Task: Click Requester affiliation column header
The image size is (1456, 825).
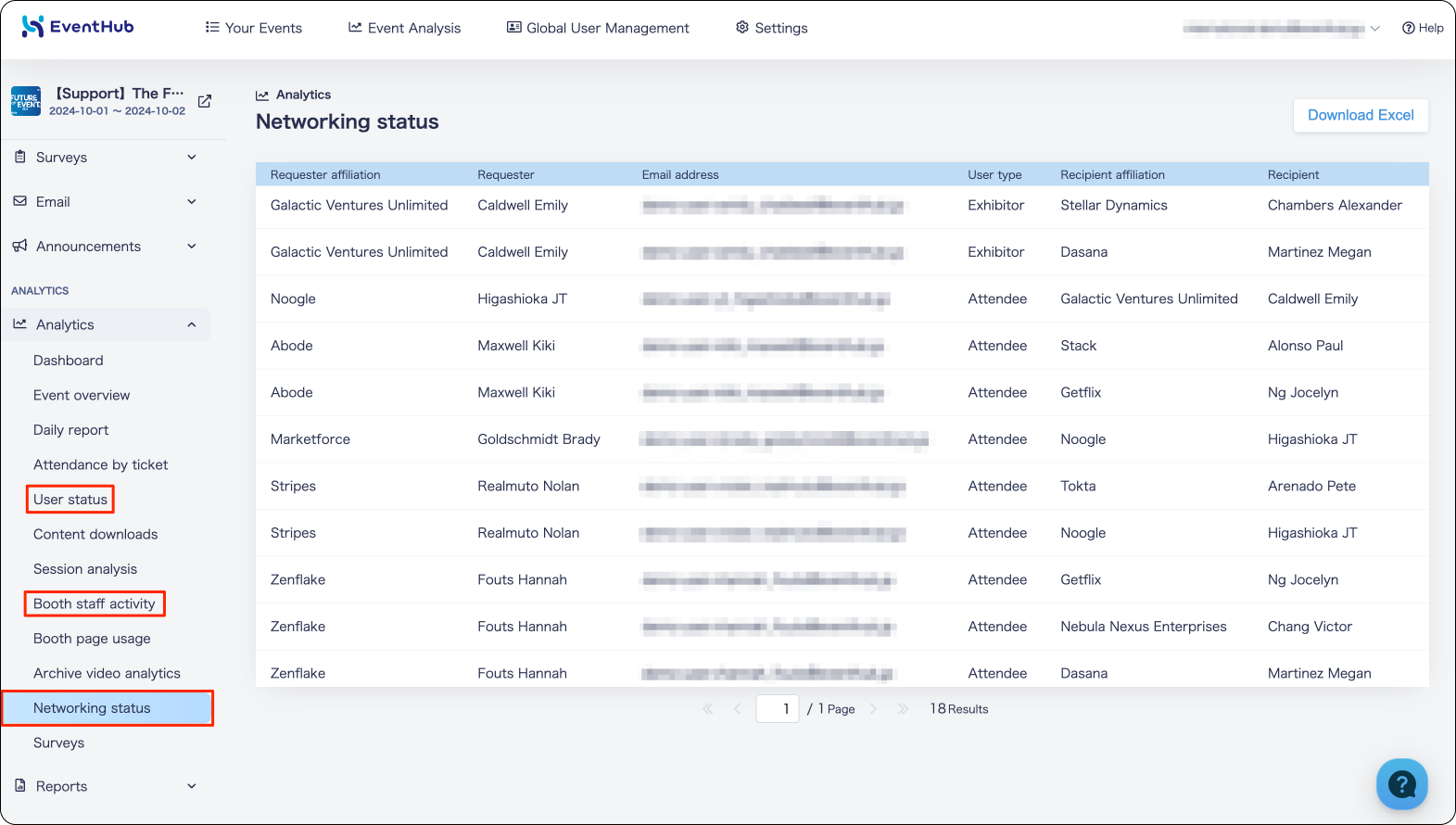Action: pos(325,174)
